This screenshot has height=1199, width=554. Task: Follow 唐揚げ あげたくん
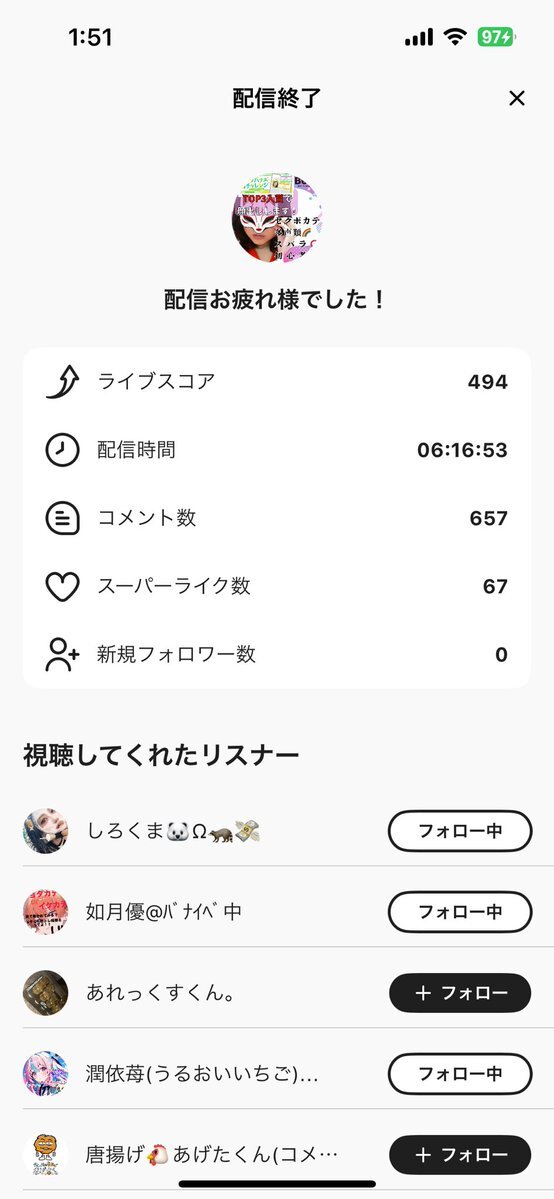pyautogui.click(x=460, y=1155)
